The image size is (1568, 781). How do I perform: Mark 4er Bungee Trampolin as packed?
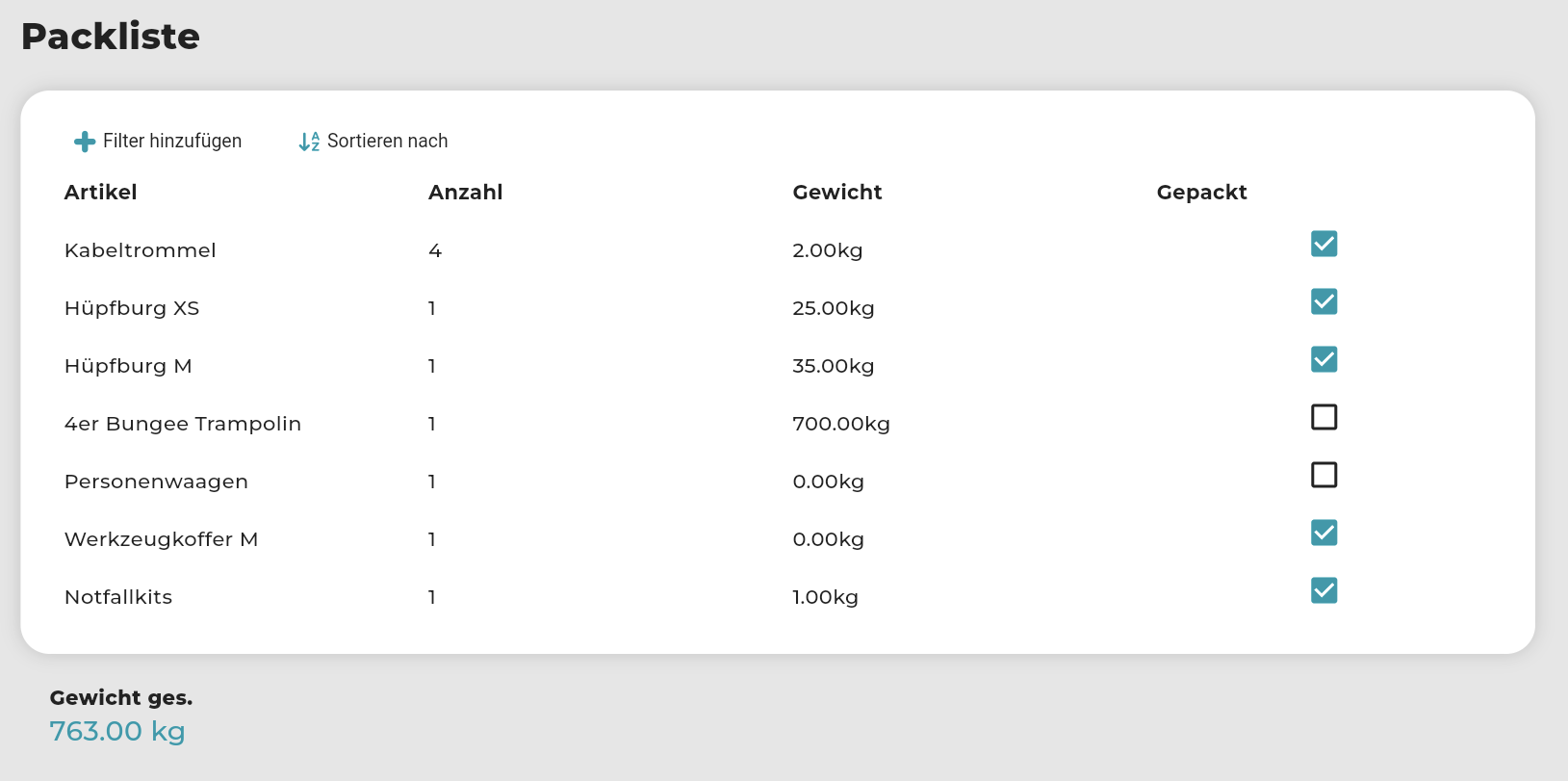[1324, 417]
